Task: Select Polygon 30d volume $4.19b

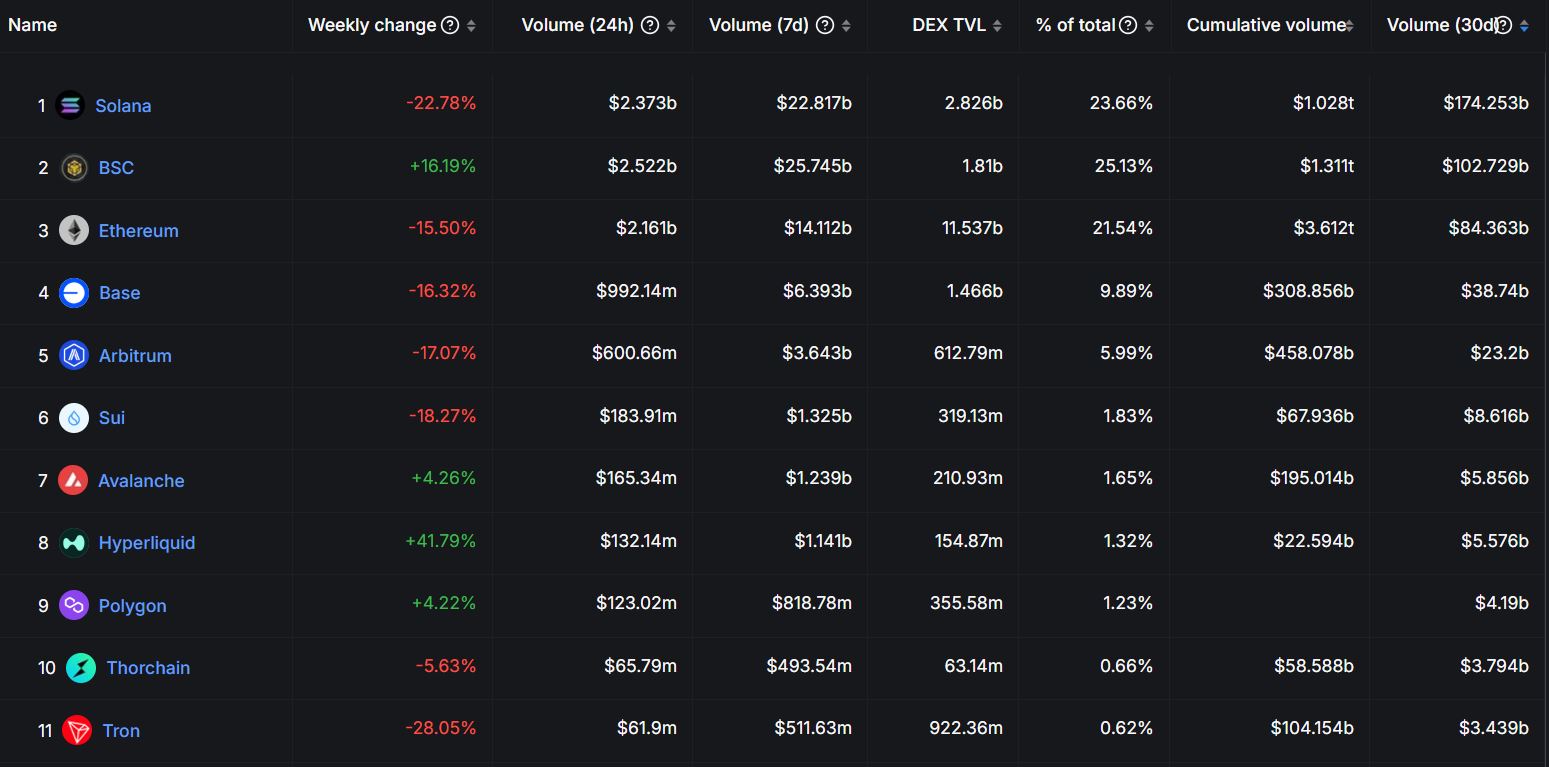Action: click(1502, 603)
